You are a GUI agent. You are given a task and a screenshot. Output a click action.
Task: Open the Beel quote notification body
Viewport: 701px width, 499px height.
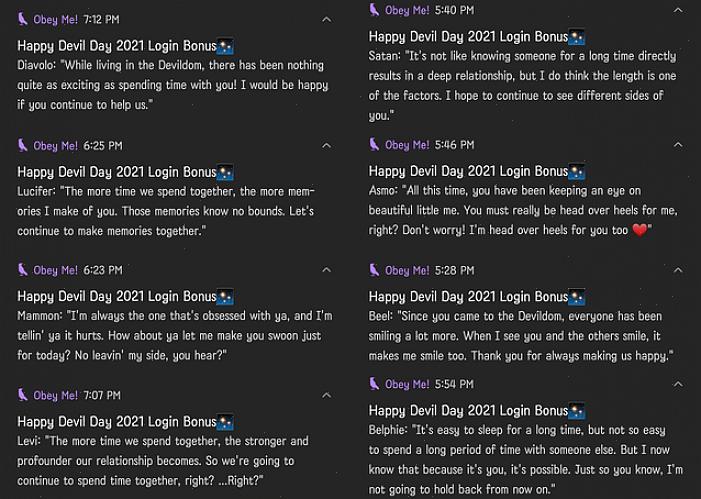click(520, 336)
